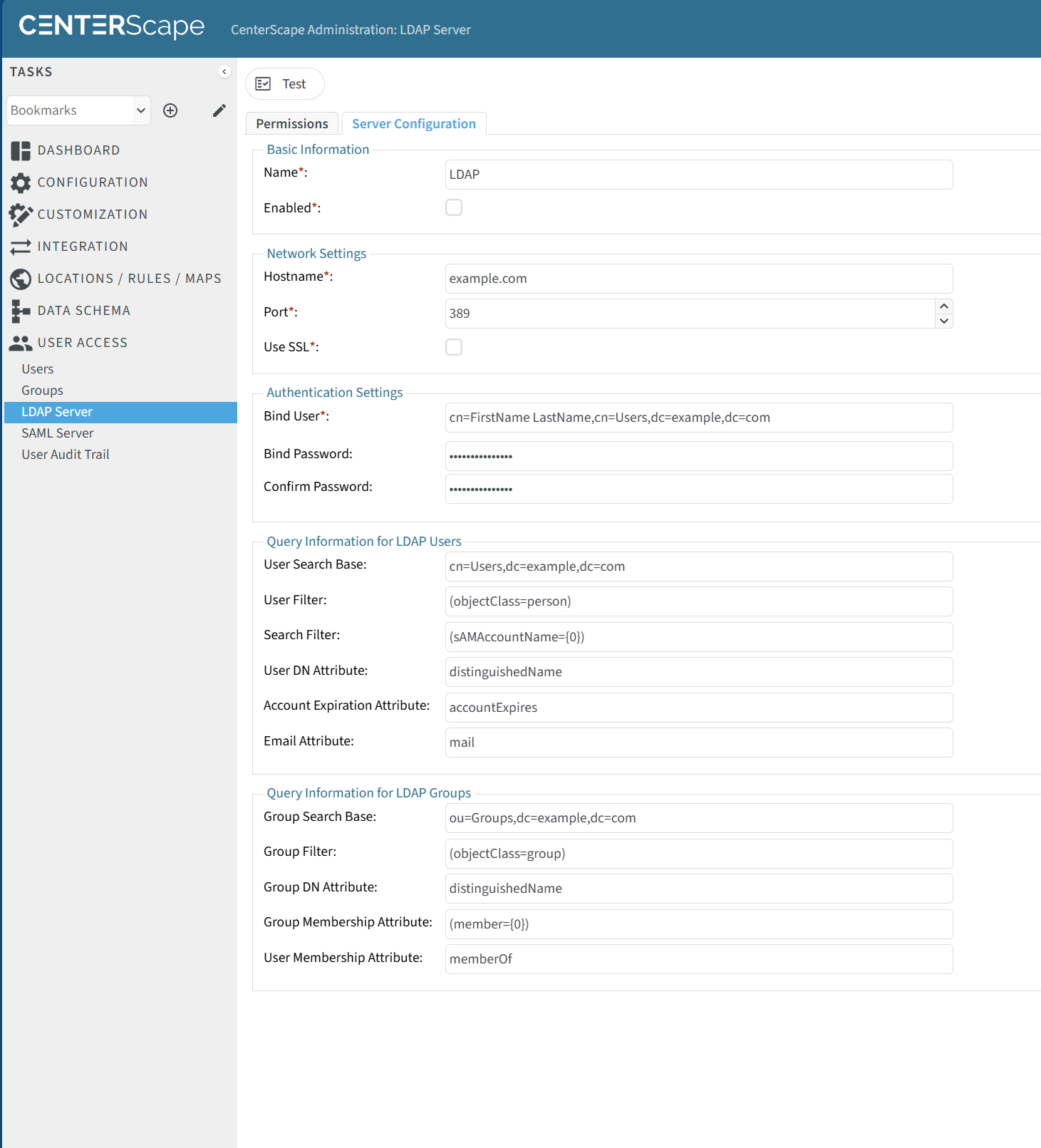The width and height of the screenshot is (1041, 1148).
Task: Click the edit bookmarks pencil icon
Action: (219, 110)
